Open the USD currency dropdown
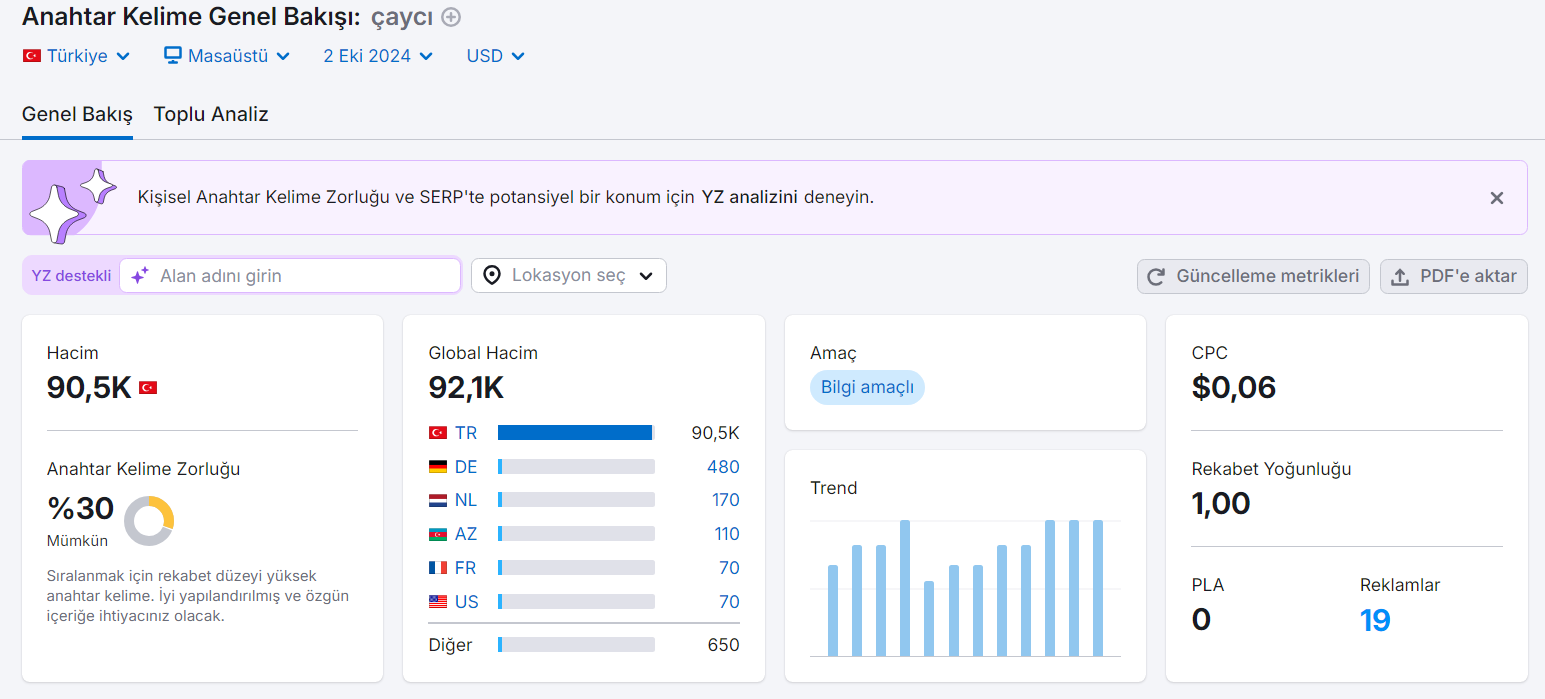1545x699 pixels. tap(495, 56)
